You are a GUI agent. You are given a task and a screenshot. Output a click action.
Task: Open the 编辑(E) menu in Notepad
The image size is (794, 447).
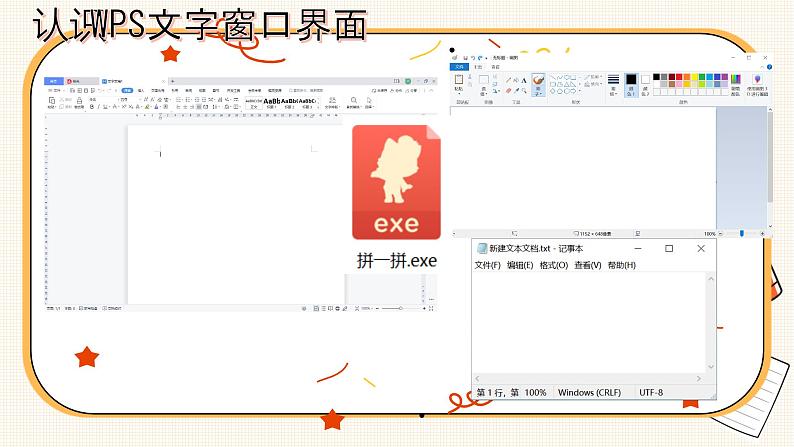click(520, 265)
